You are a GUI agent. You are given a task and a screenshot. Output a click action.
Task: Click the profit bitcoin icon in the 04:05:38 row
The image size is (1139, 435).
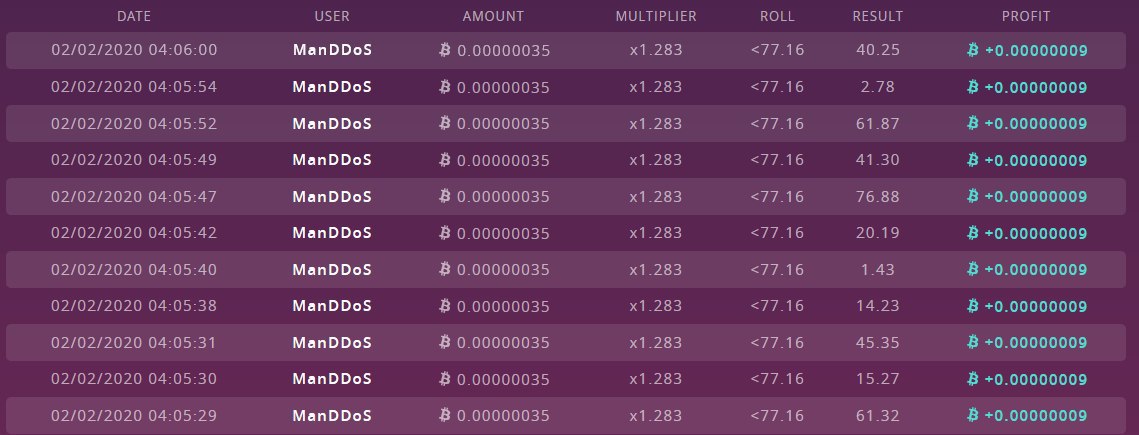pos(973,305)
